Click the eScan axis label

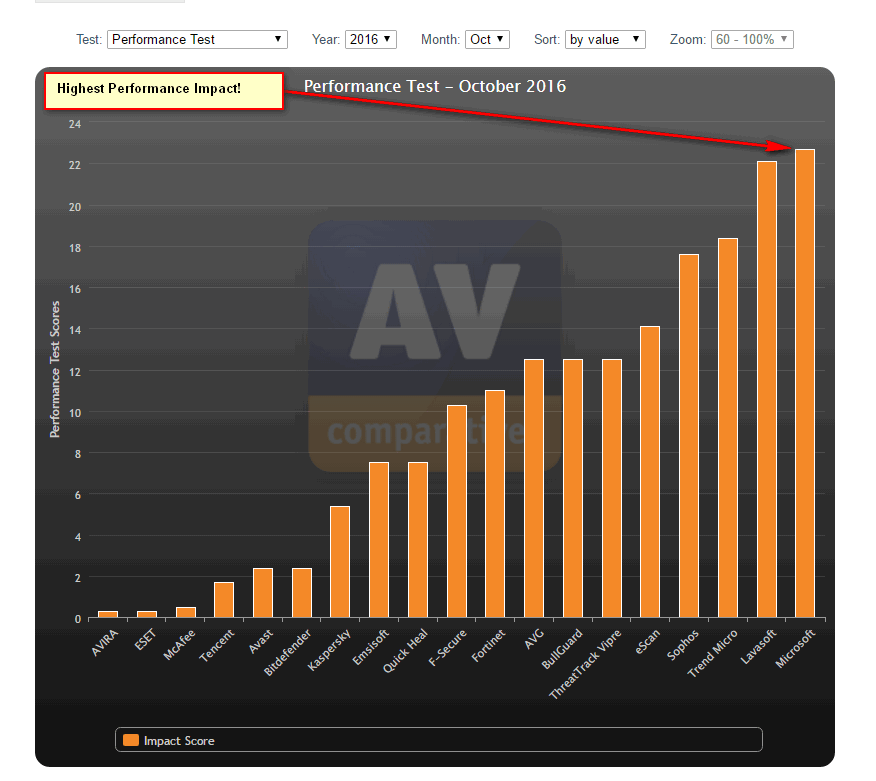(648, 641)
